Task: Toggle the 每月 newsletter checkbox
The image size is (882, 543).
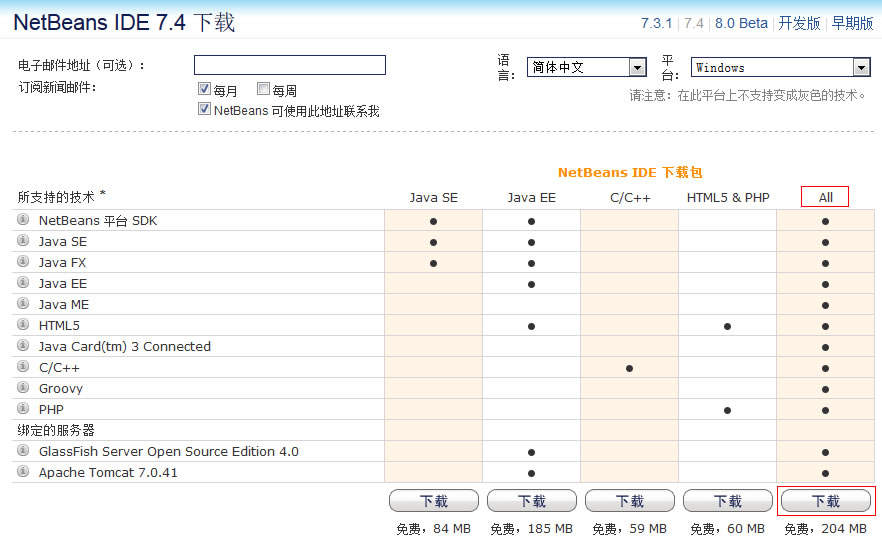Action: [204, 88]
